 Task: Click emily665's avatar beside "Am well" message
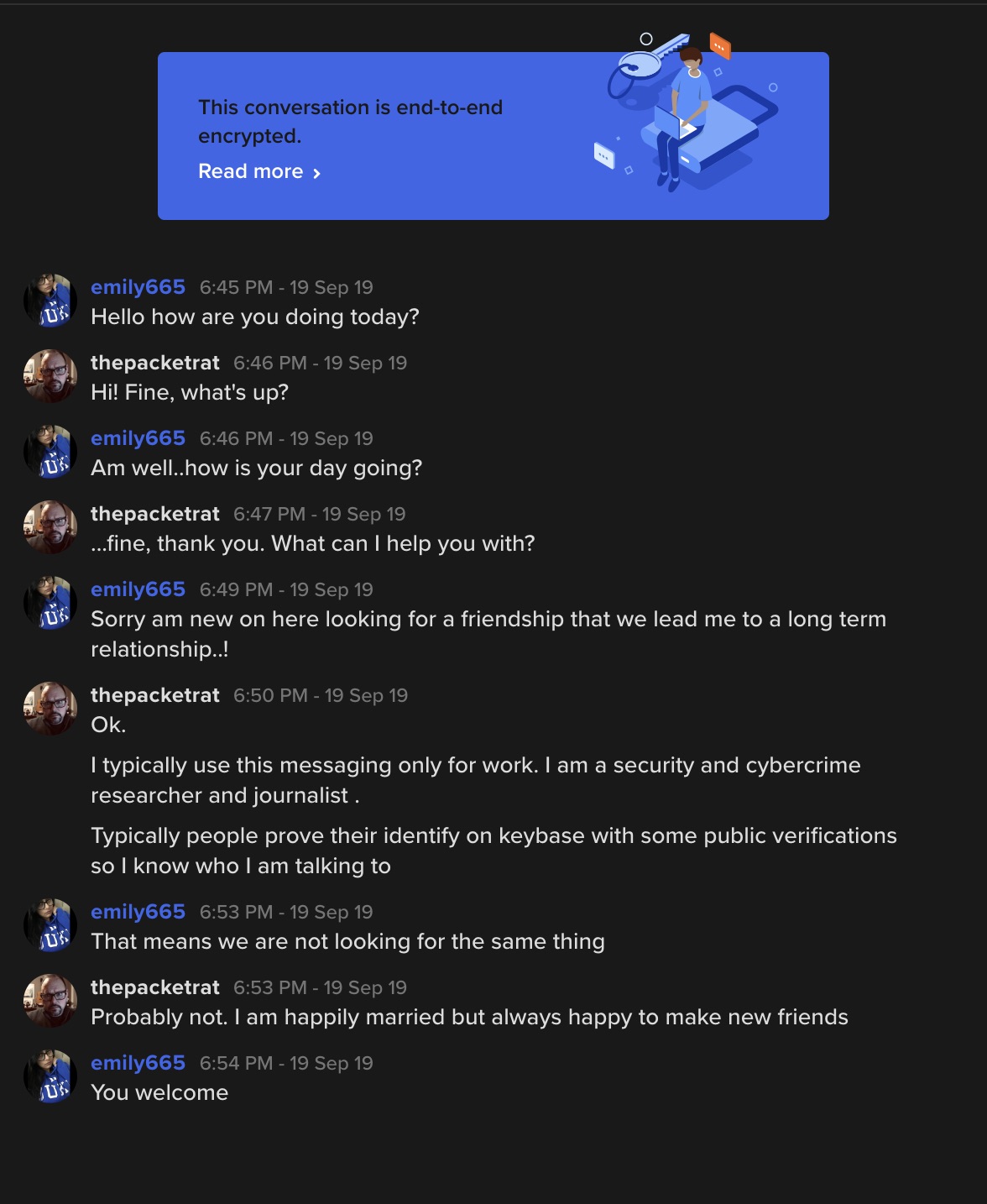50,452
